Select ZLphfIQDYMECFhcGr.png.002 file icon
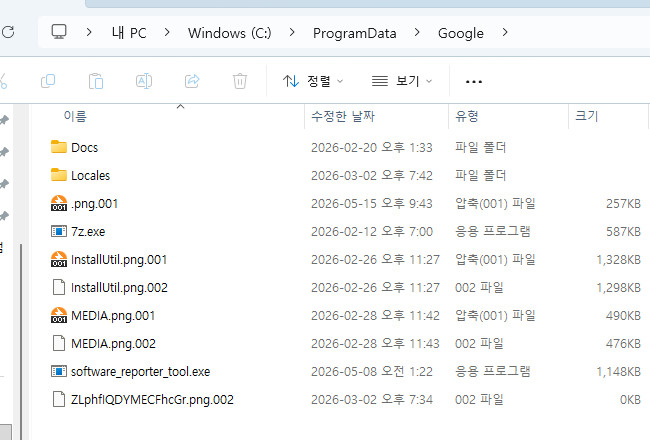Viewport: 650px width, 440px height. click(59, 399)
